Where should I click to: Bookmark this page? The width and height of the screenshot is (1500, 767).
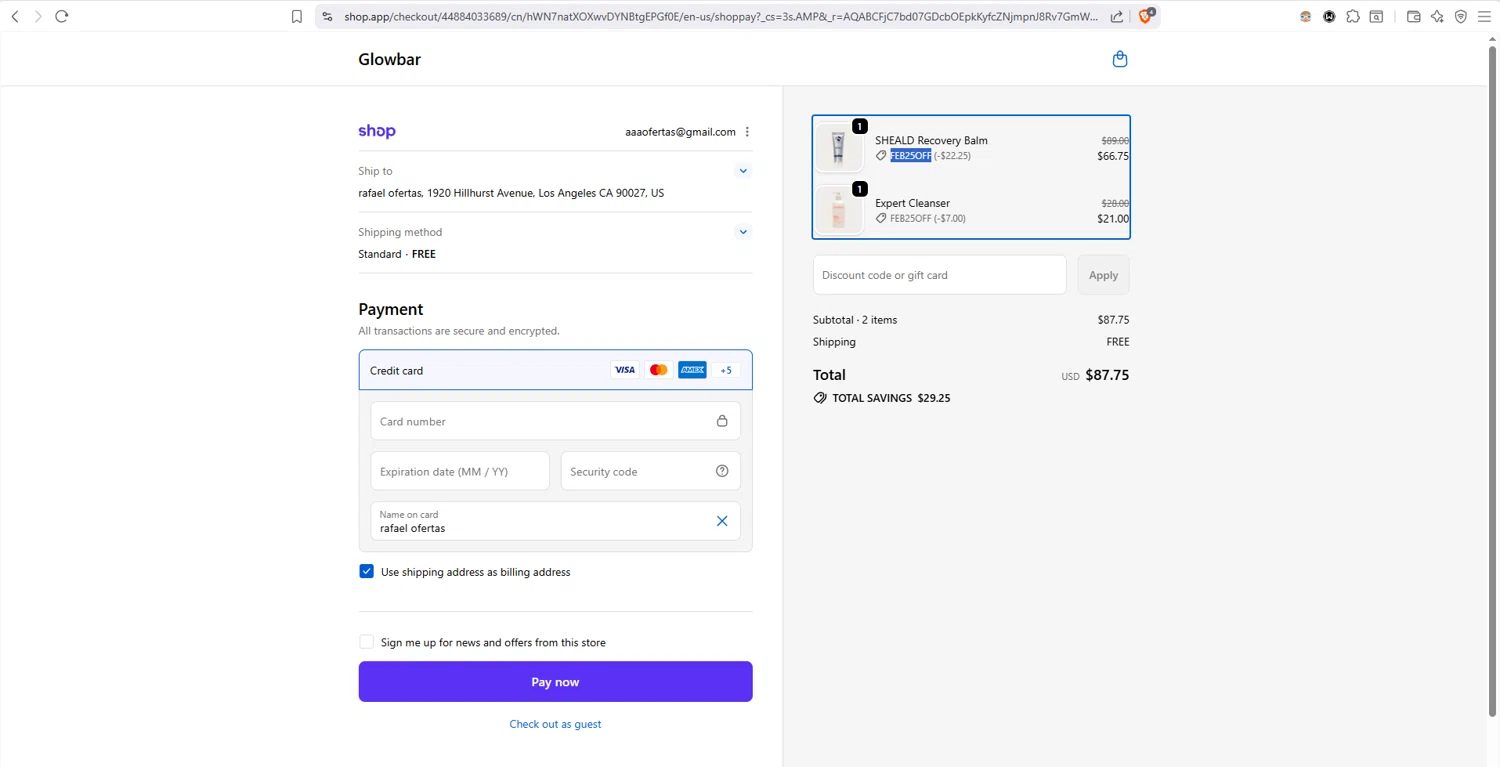click(297, 16)
